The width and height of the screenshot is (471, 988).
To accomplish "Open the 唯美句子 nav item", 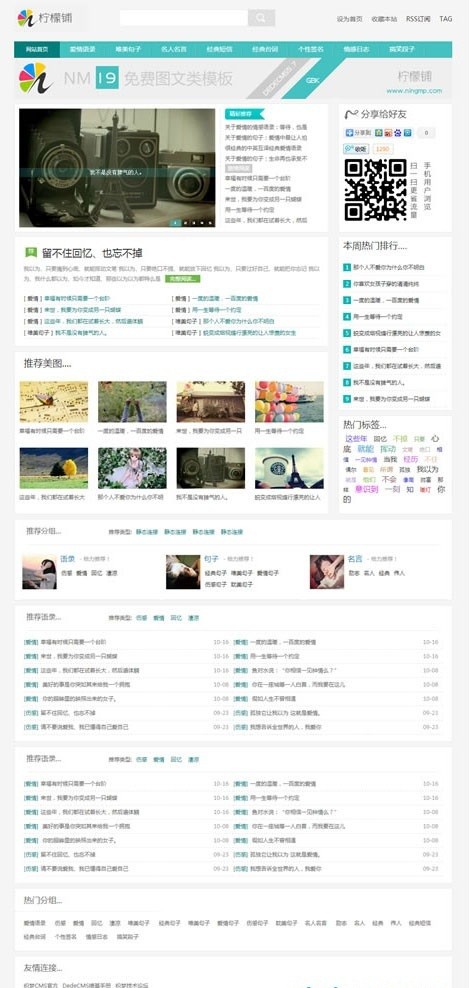I will [128, 49].
